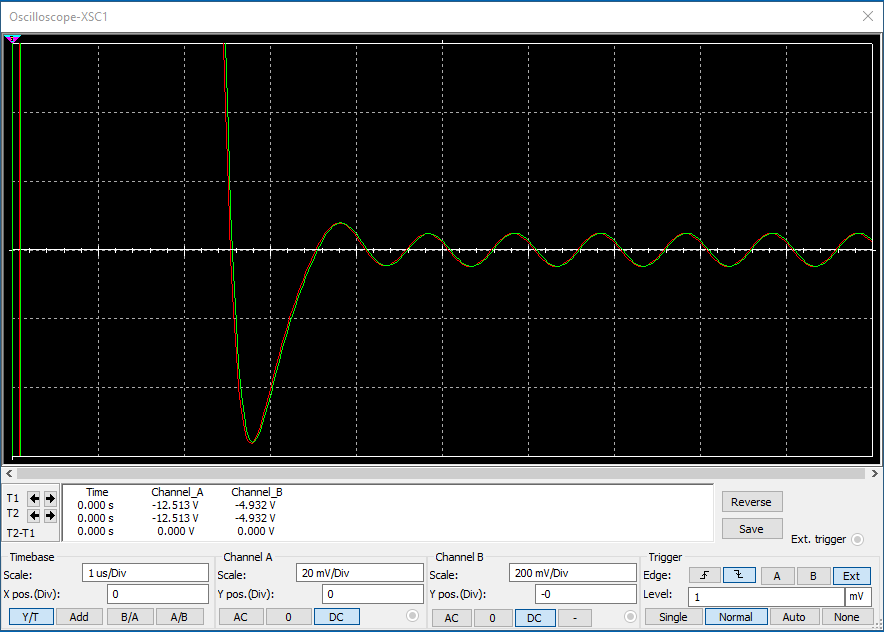Move cursor T2 right with arrow icon

[48, 515]
